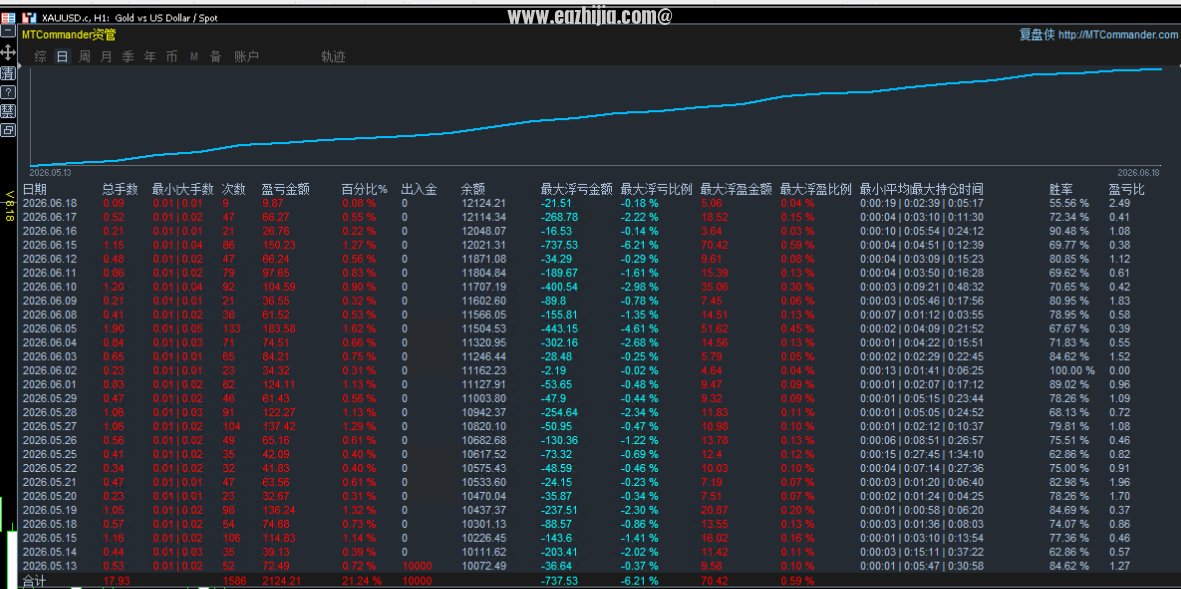Screen dimensions: 1181x589
Task: Switch to the 综 summary tab
Action: coord(41,56)
